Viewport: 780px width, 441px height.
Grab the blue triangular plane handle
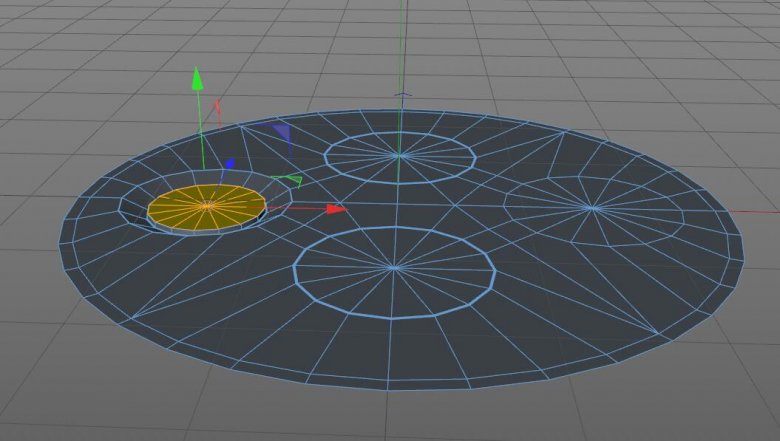point(283,132)
